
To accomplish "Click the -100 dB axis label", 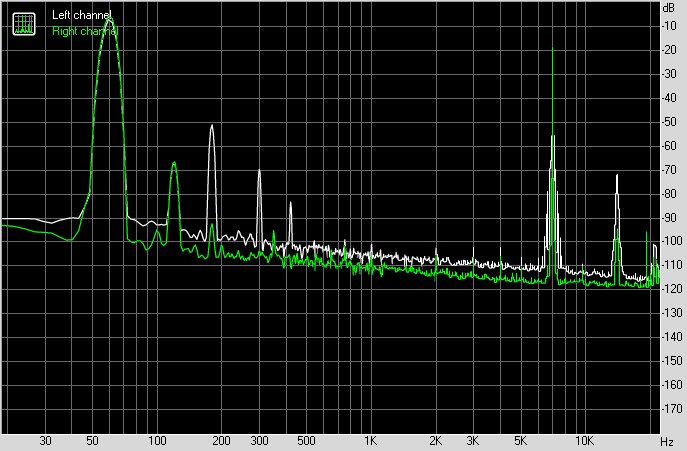I will pos(672,241).
